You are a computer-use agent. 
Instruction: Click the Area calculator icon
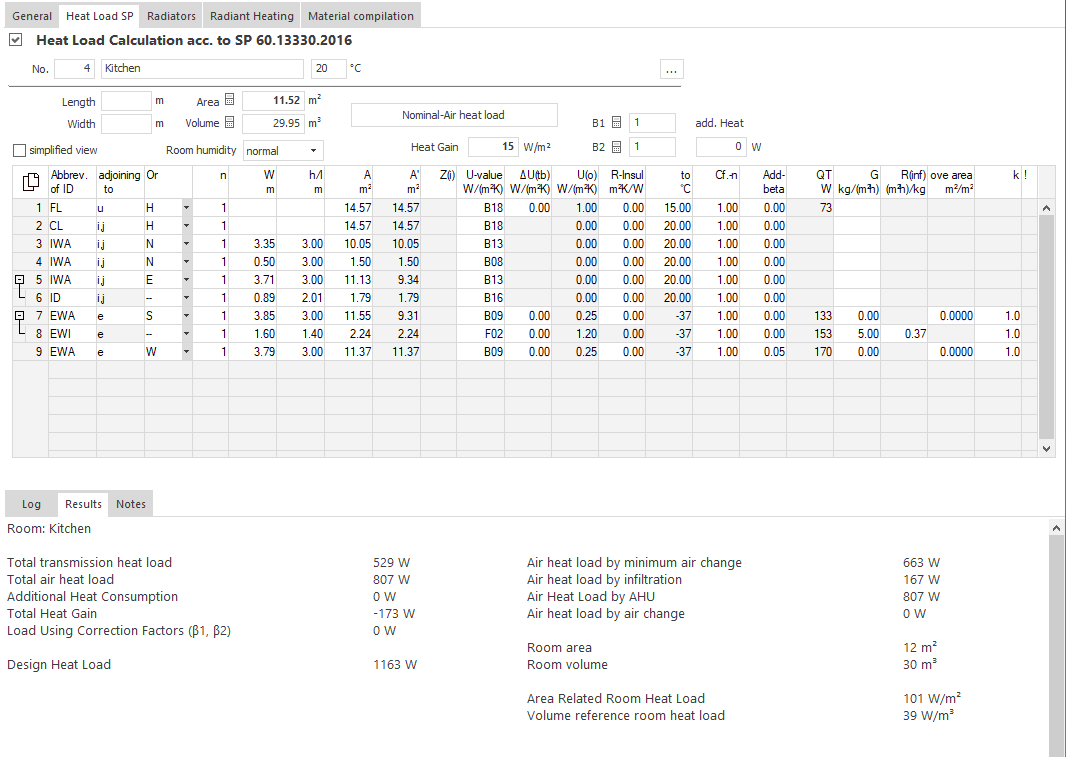230,101
